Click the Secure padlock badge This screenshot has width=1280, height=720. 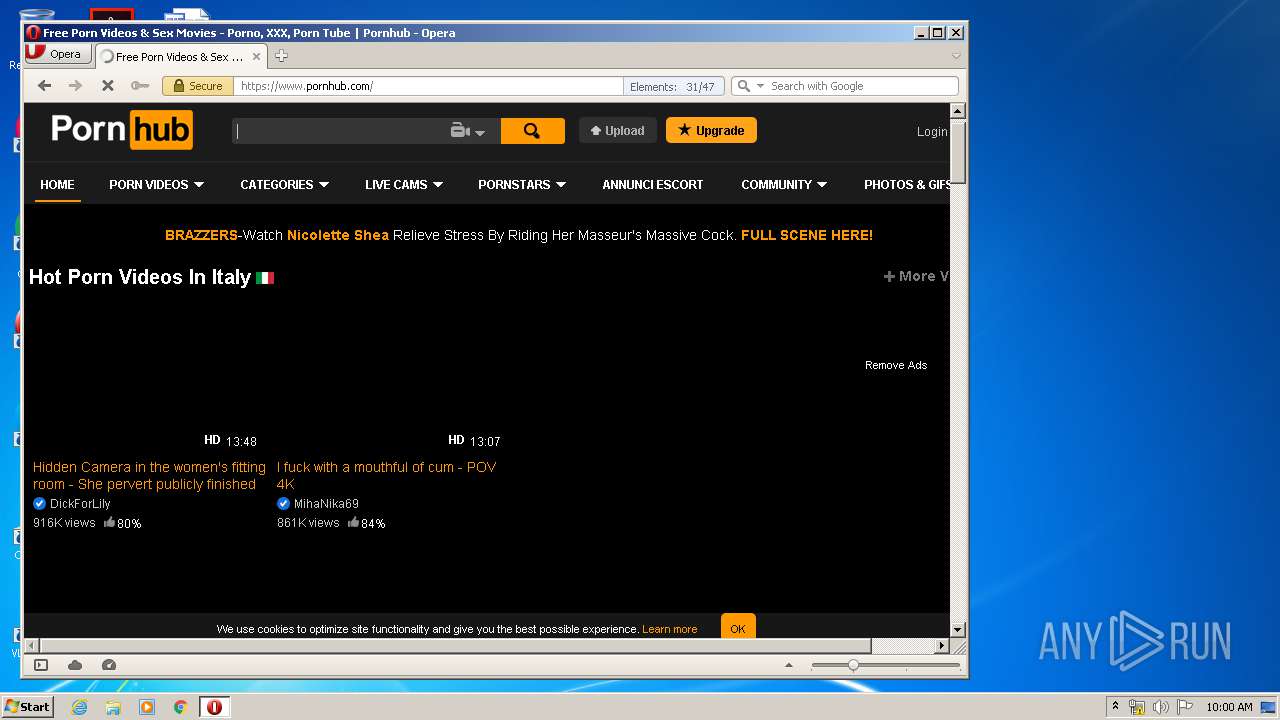click(198, 86)
